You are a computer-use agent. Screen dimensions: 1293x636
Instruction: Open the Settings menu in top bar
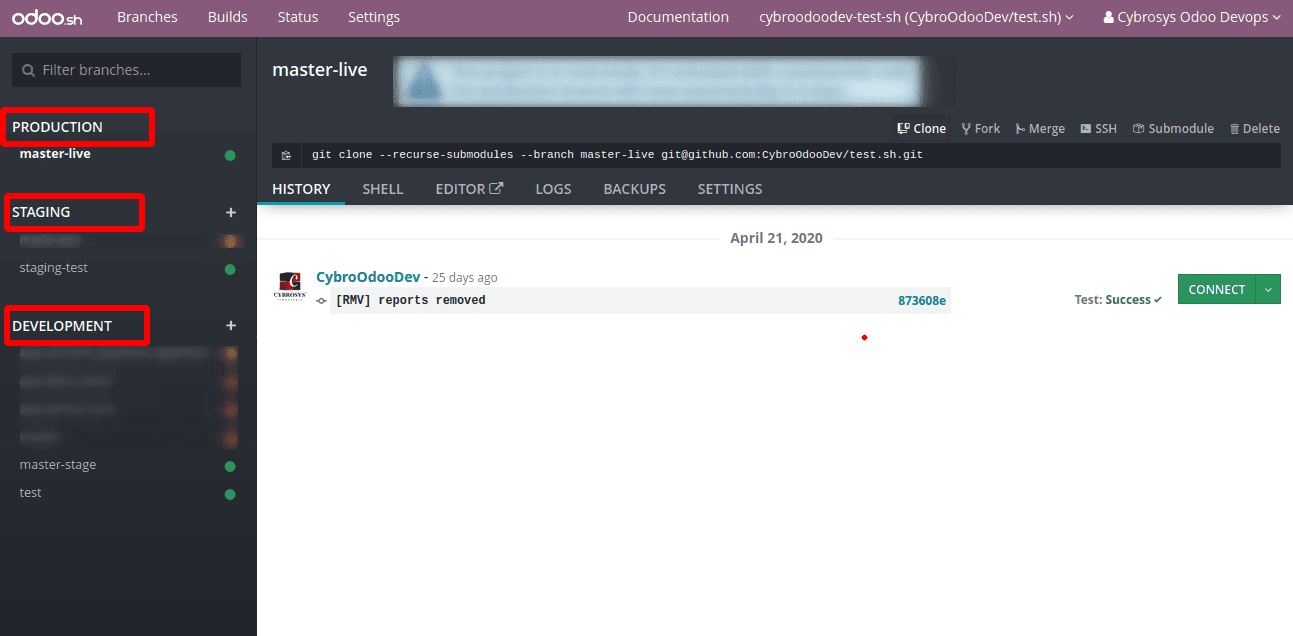tap(374, 17)
